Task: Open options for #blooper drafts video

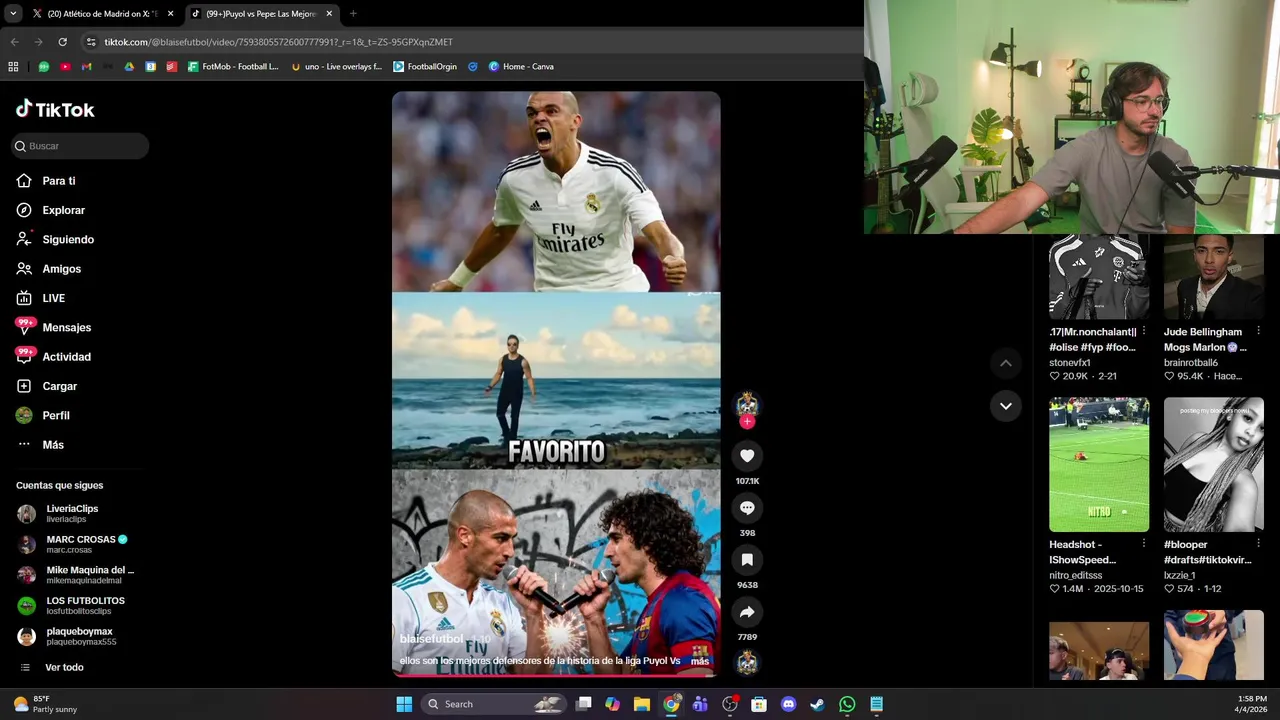Action: click(1258, 544)
